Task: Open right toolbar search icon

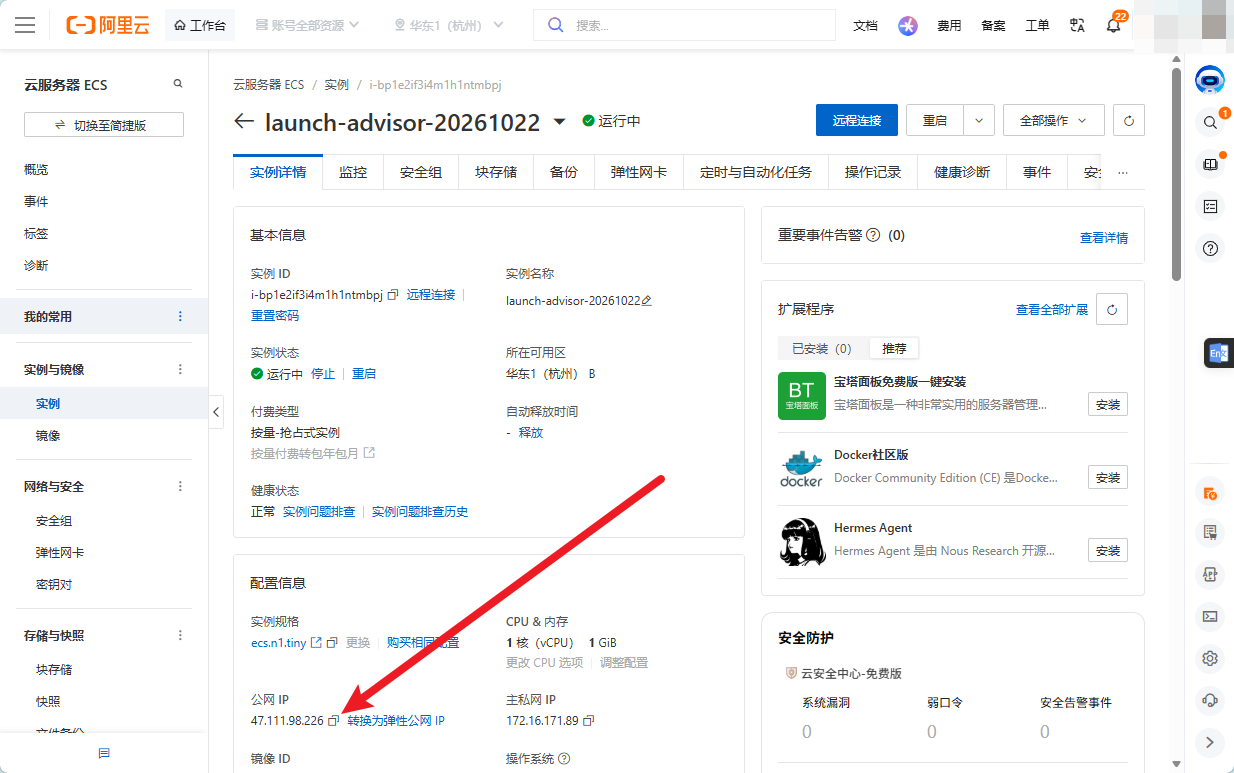Action: [1210, 122]
